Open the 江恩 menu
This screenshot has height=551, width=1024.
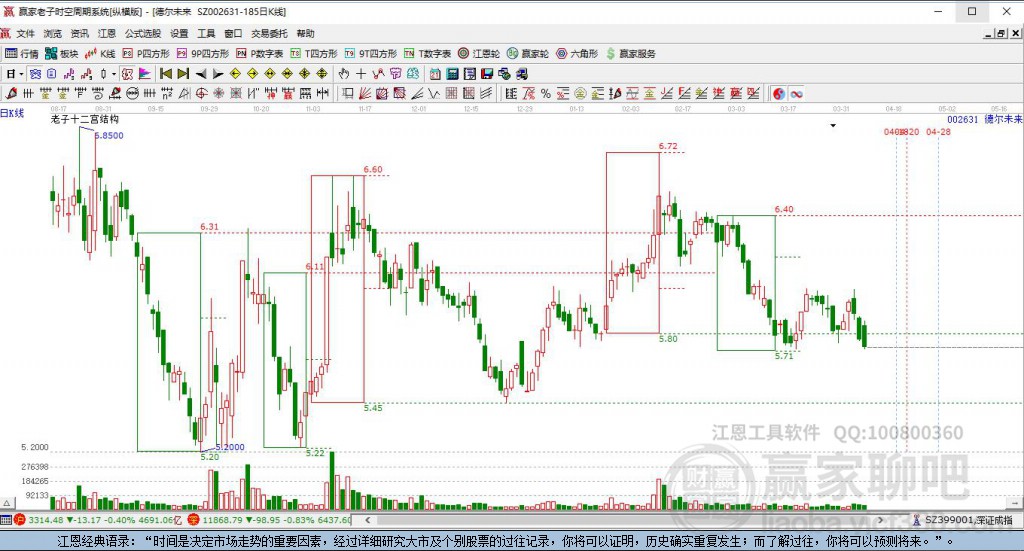coord(106,33)
